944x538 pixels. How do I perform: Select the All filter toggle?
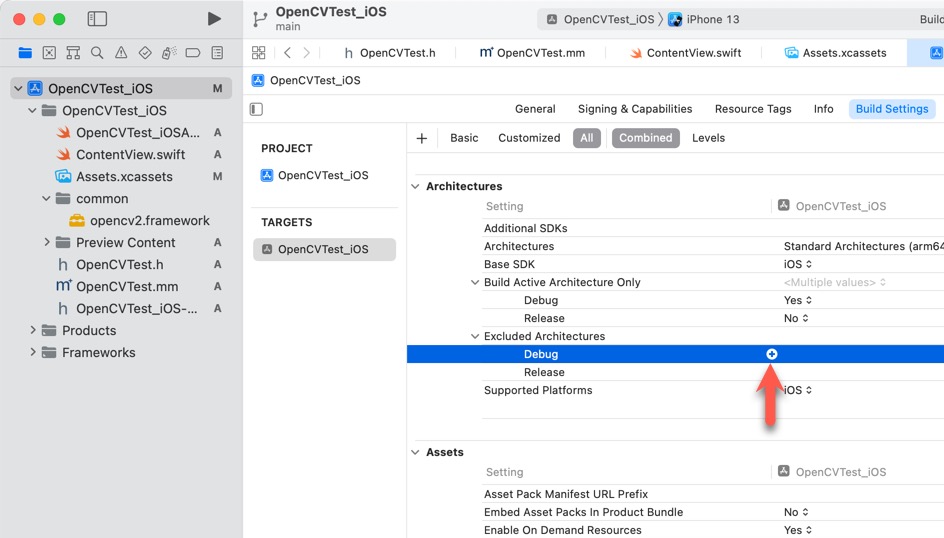(587, 138)
